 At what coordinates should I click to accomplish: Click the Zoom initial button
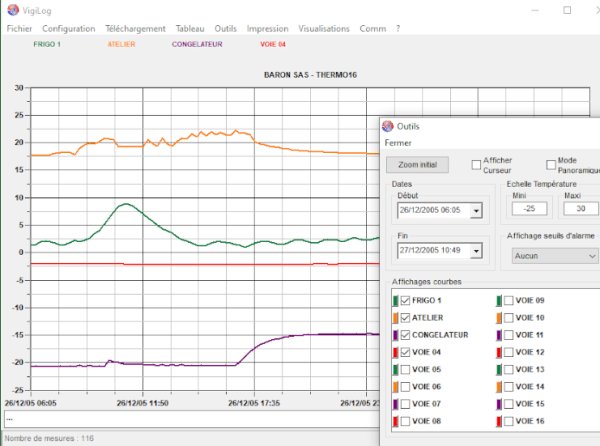tap(417, 165)
